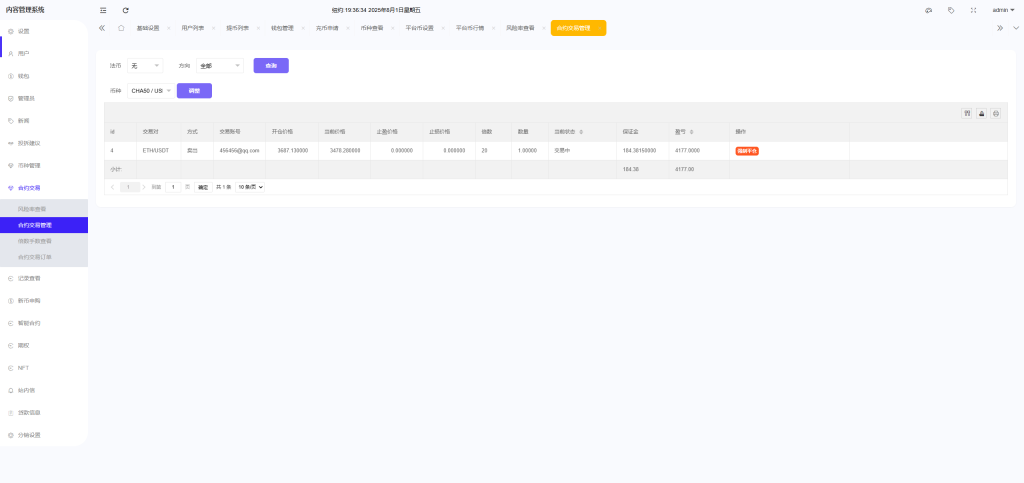Change the 10 条/页 page size selector

pos(250,187)
